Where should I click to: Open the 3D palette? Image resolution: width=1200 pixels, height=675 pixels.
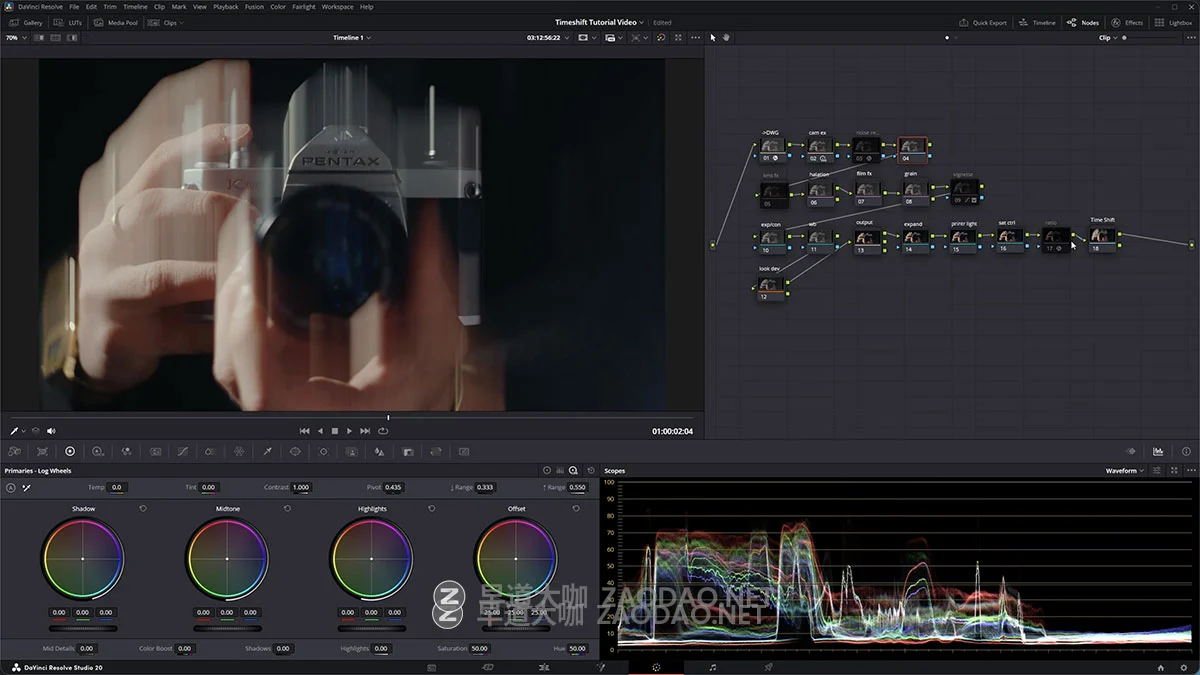[464, 451]
